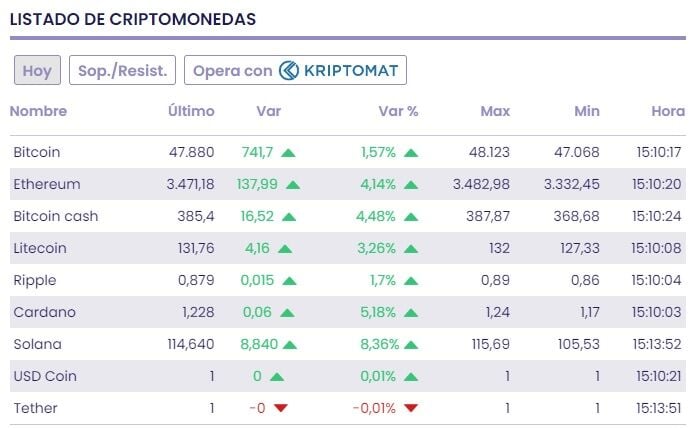Click Solana's green up arrow in Var column
The image size is (695, 428).
pyautogui.click(x=290, y=345)
